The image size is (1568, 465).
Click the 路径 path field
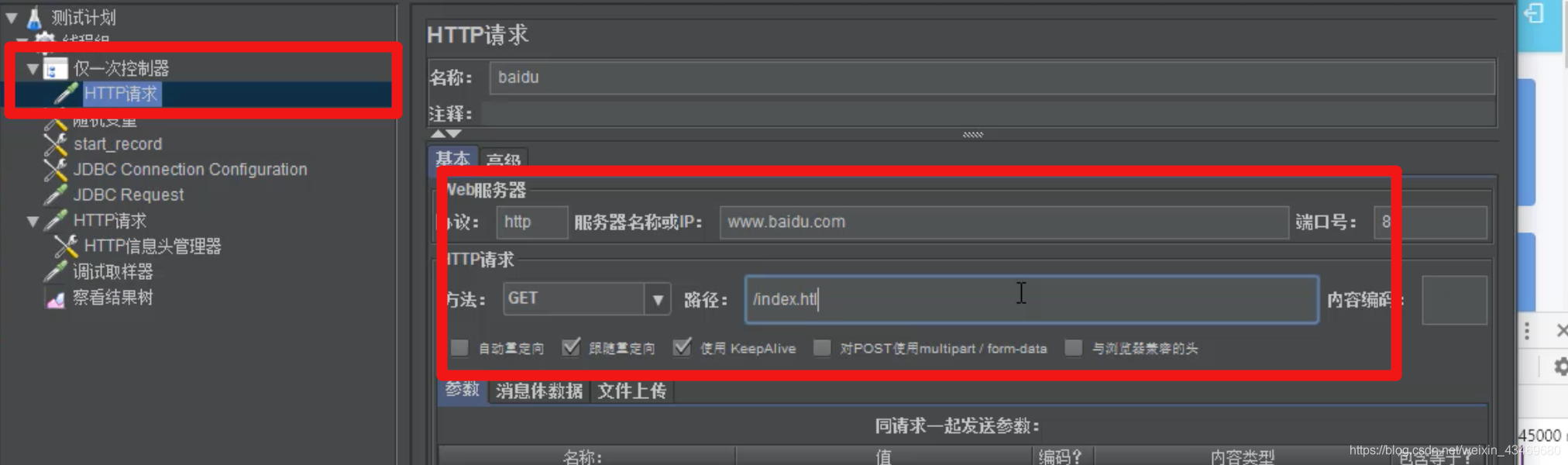point(1031,299)
